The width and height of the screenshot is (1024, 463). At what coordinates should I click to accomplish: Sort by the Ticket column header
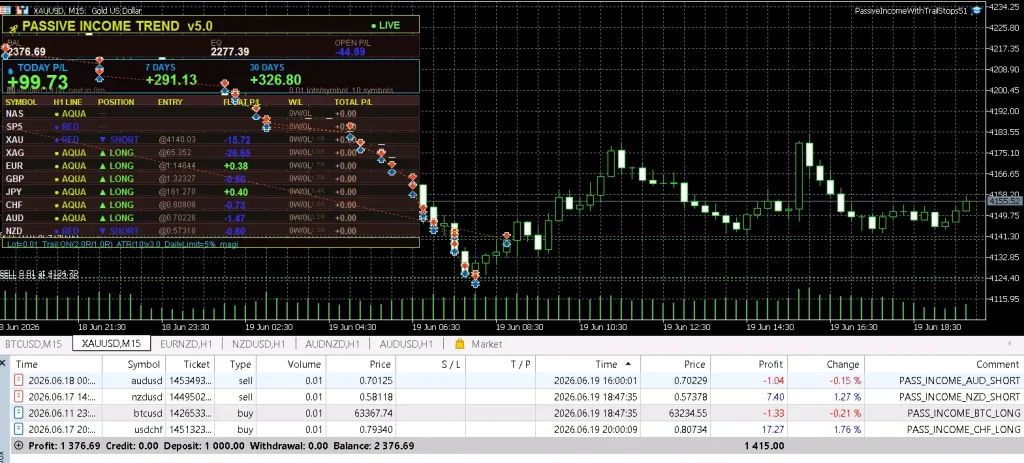pos(189,364)
